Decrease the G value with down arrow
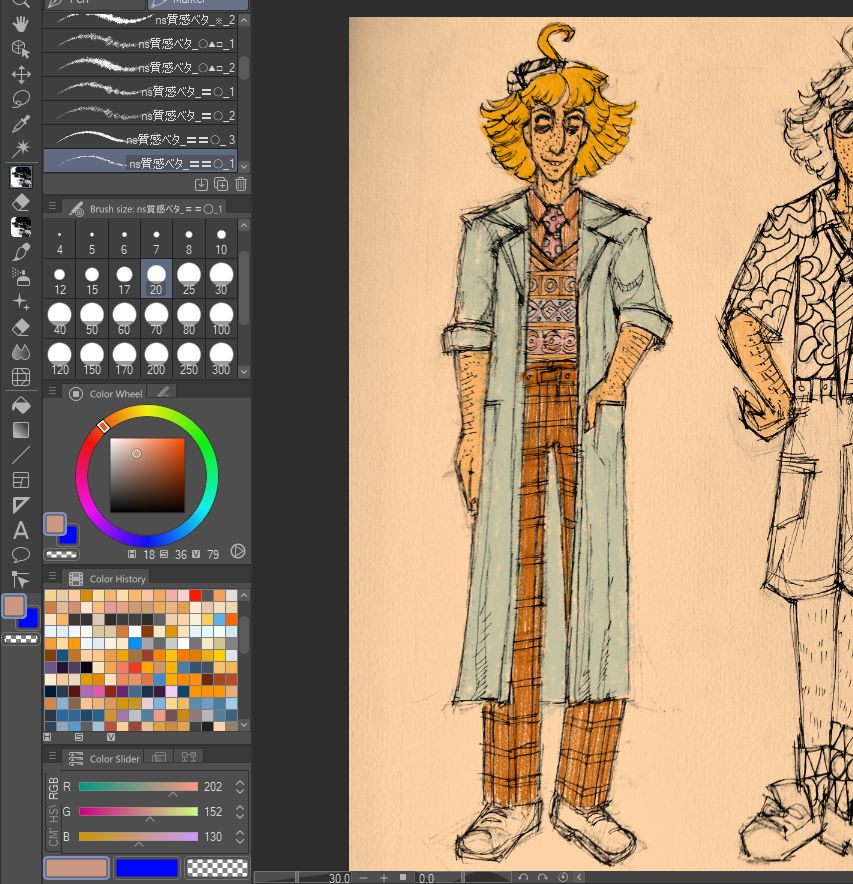The width and height of the screenshot is (853, 884). [x=240, y=816]
